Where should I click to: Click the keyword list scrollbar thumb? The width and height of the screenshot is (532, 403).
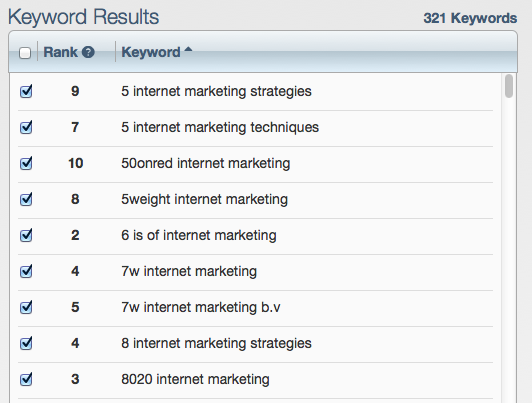point(509,86)
